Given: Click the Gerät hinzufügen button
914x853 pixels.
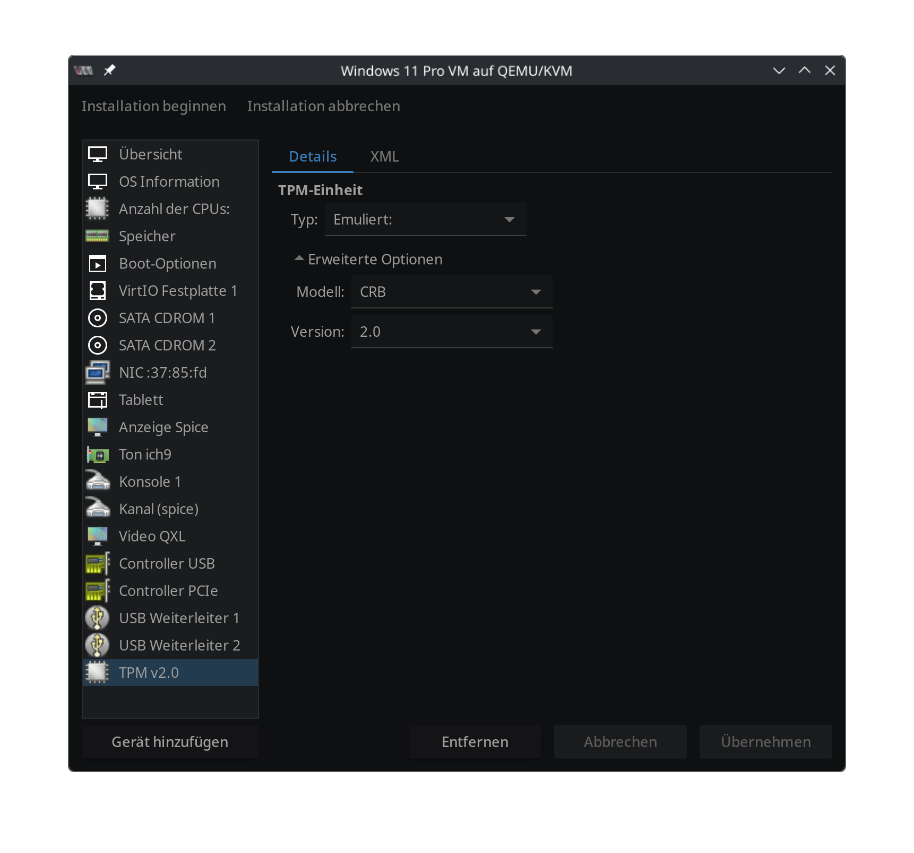Looking at the screenshot, I should click(x=170, y=742).
